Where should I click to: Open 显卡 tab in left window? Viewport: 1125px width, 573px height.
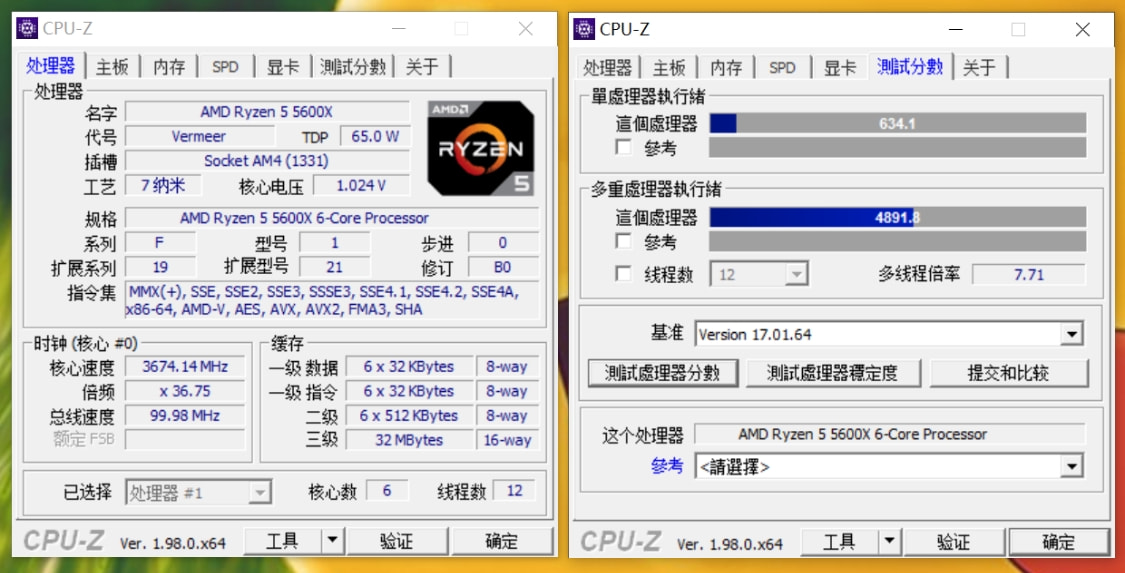point(283,67)
